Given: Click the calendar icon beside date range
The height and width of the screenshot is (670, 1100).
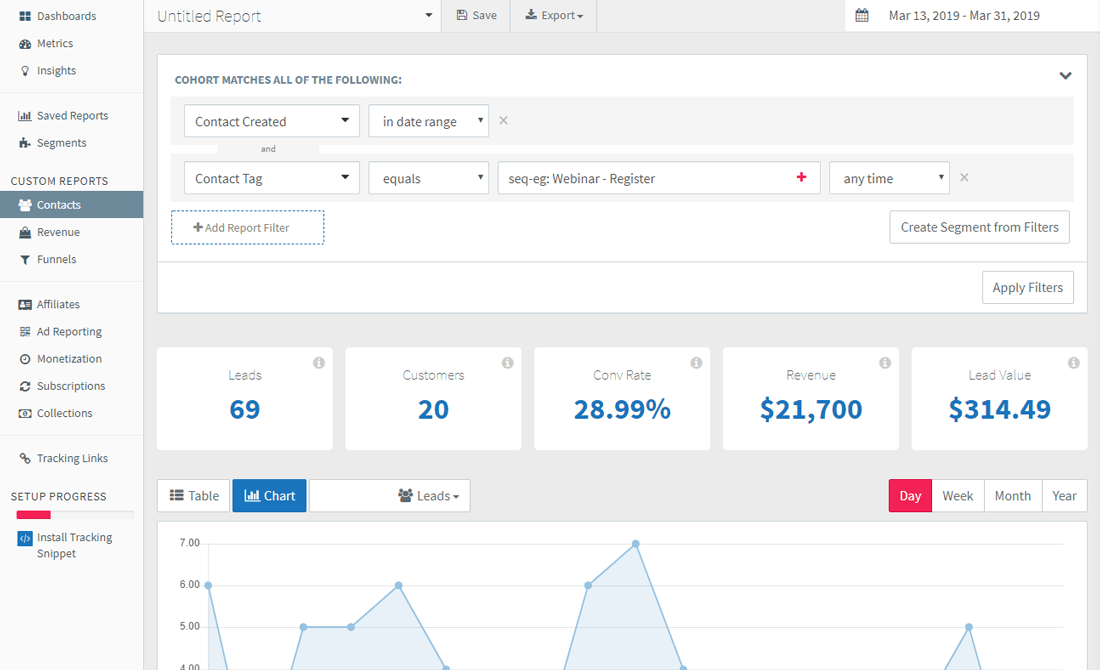Looking at the screenshot, I should pos(862,16).
